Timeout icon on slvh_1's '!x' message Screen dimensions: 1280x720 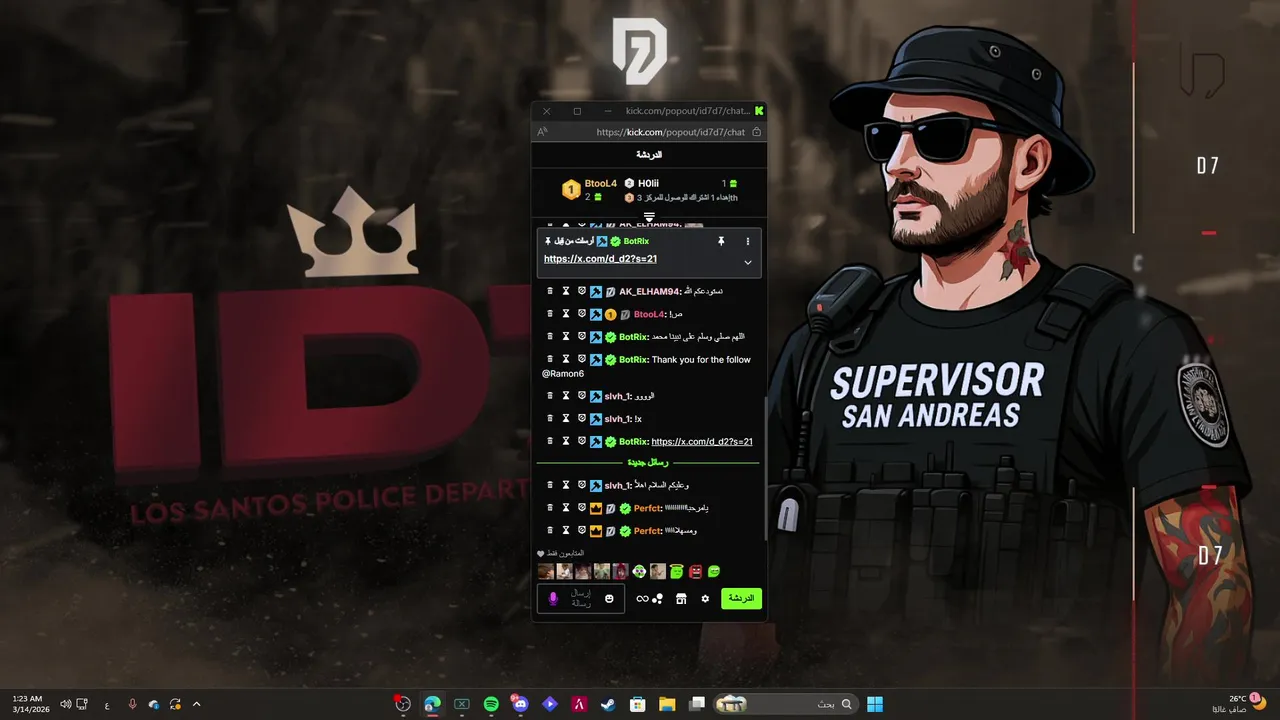[x=565, y=418]
